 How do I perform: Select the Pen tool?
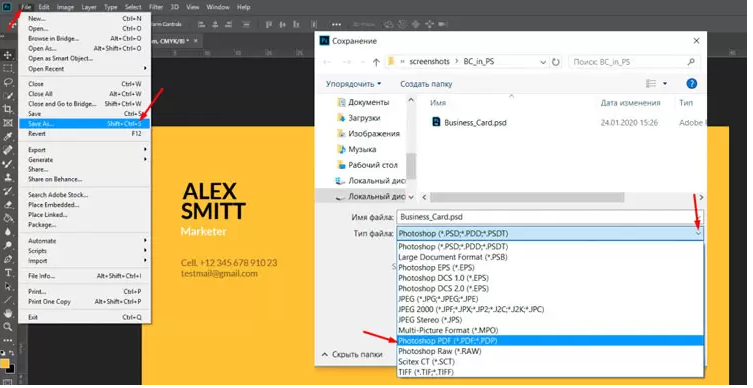(8, 259)
